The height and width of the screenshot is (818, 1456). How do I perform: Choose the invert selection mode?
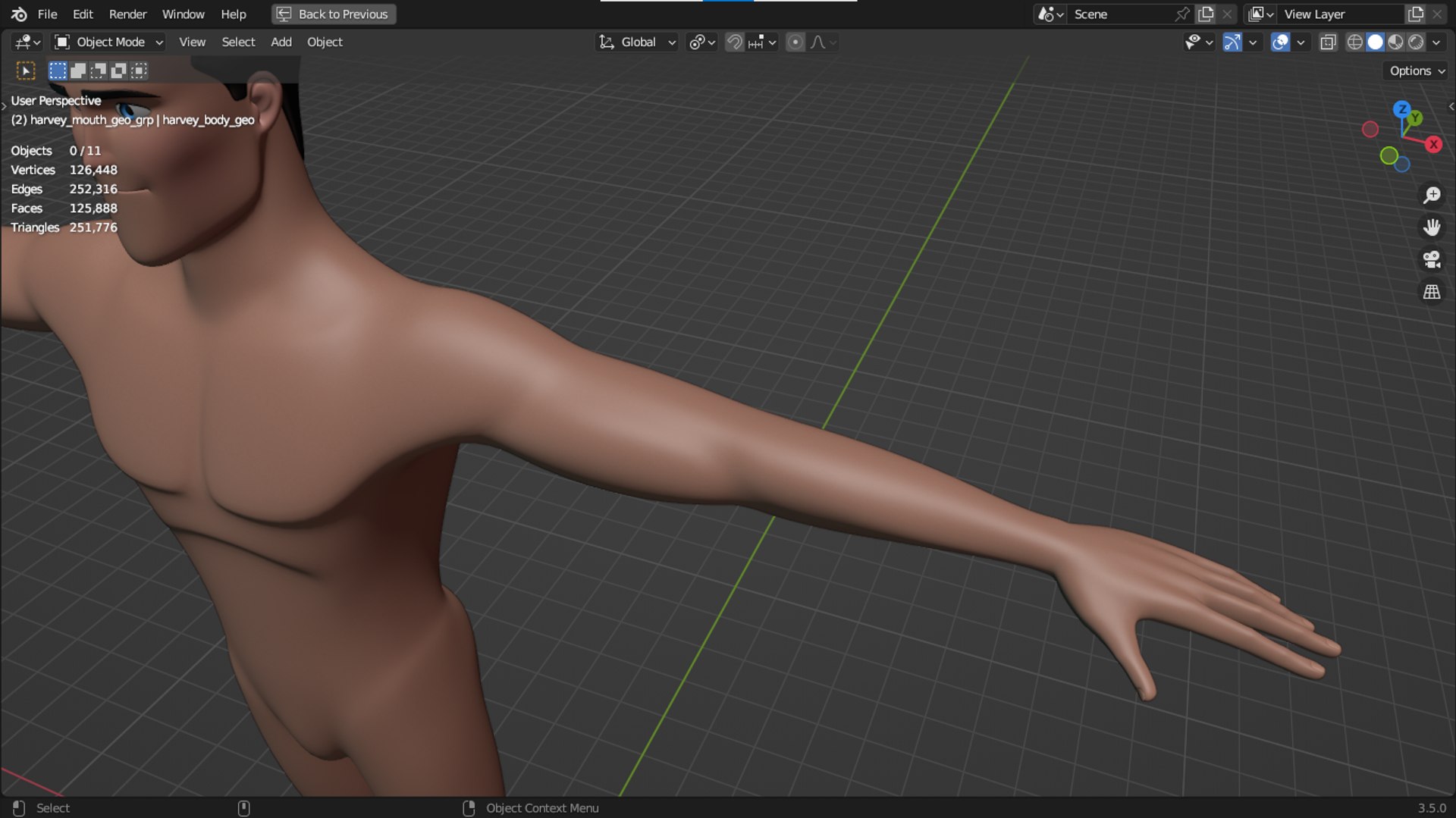coord(118,71)
